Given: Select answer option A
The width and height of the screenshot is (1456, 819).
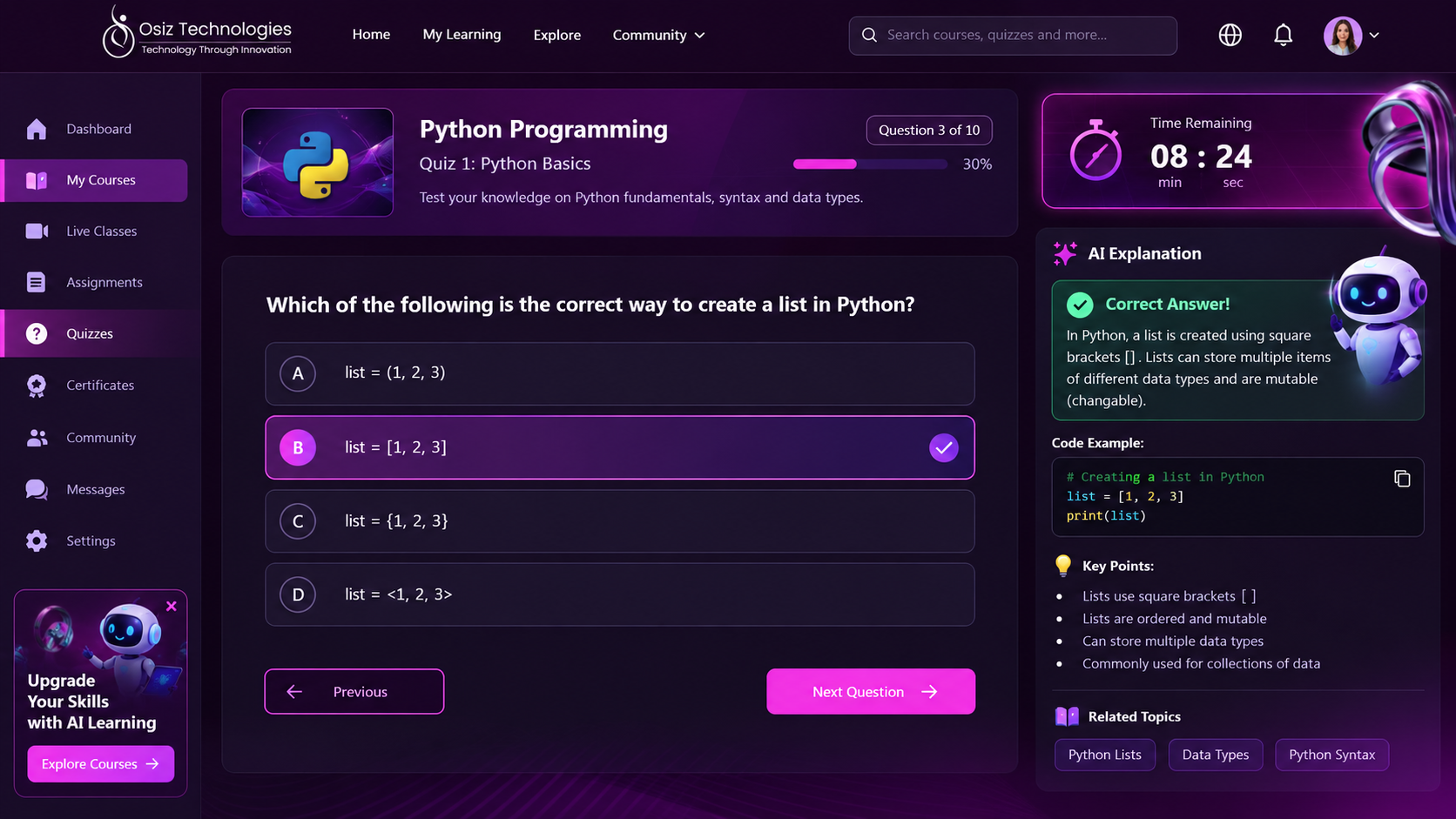Looking at the screenshot, I should point(619,373).
